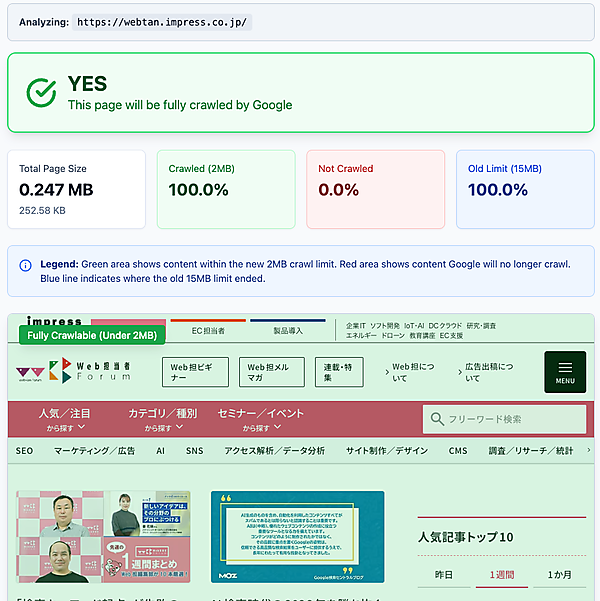Viewport: 600px width, 601px height.
Task: Open the Web担ビギナー button
Action: pos(195,372)
